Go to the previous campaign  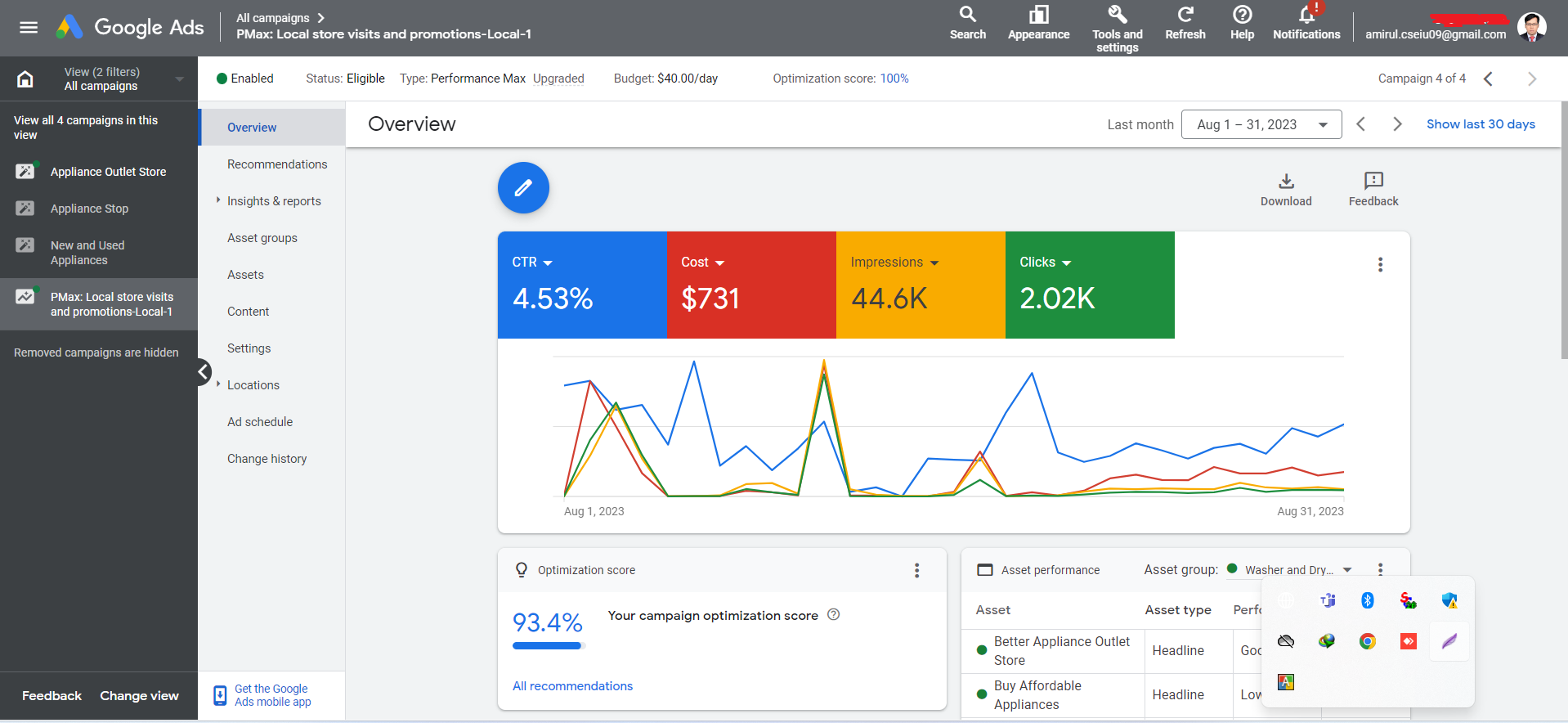(x=1489, y=79)
